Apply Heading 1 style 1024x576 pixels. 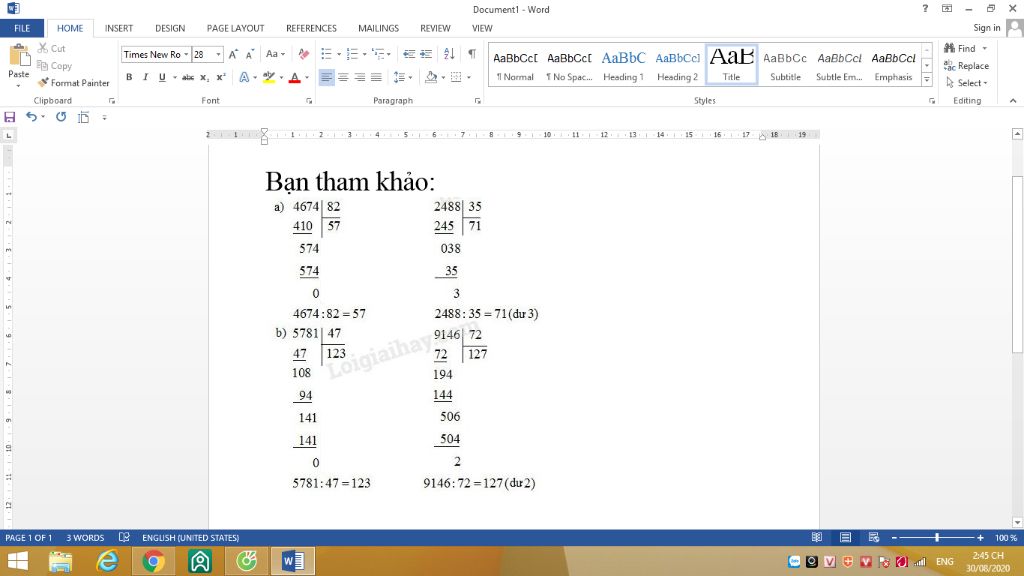623,65
